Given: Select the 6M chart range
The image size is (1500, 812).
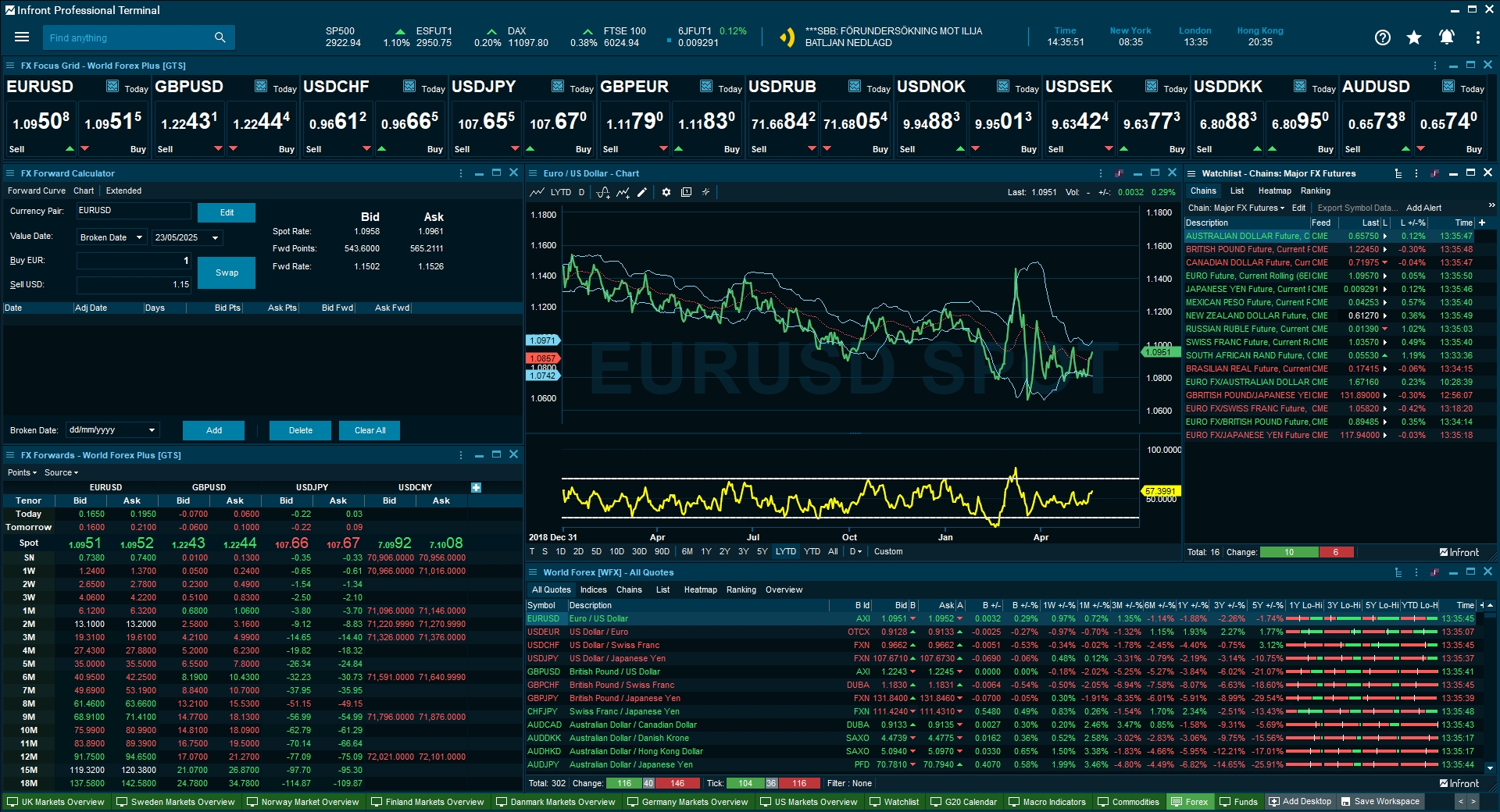Looking at the screenshot, I should point(687,551).
